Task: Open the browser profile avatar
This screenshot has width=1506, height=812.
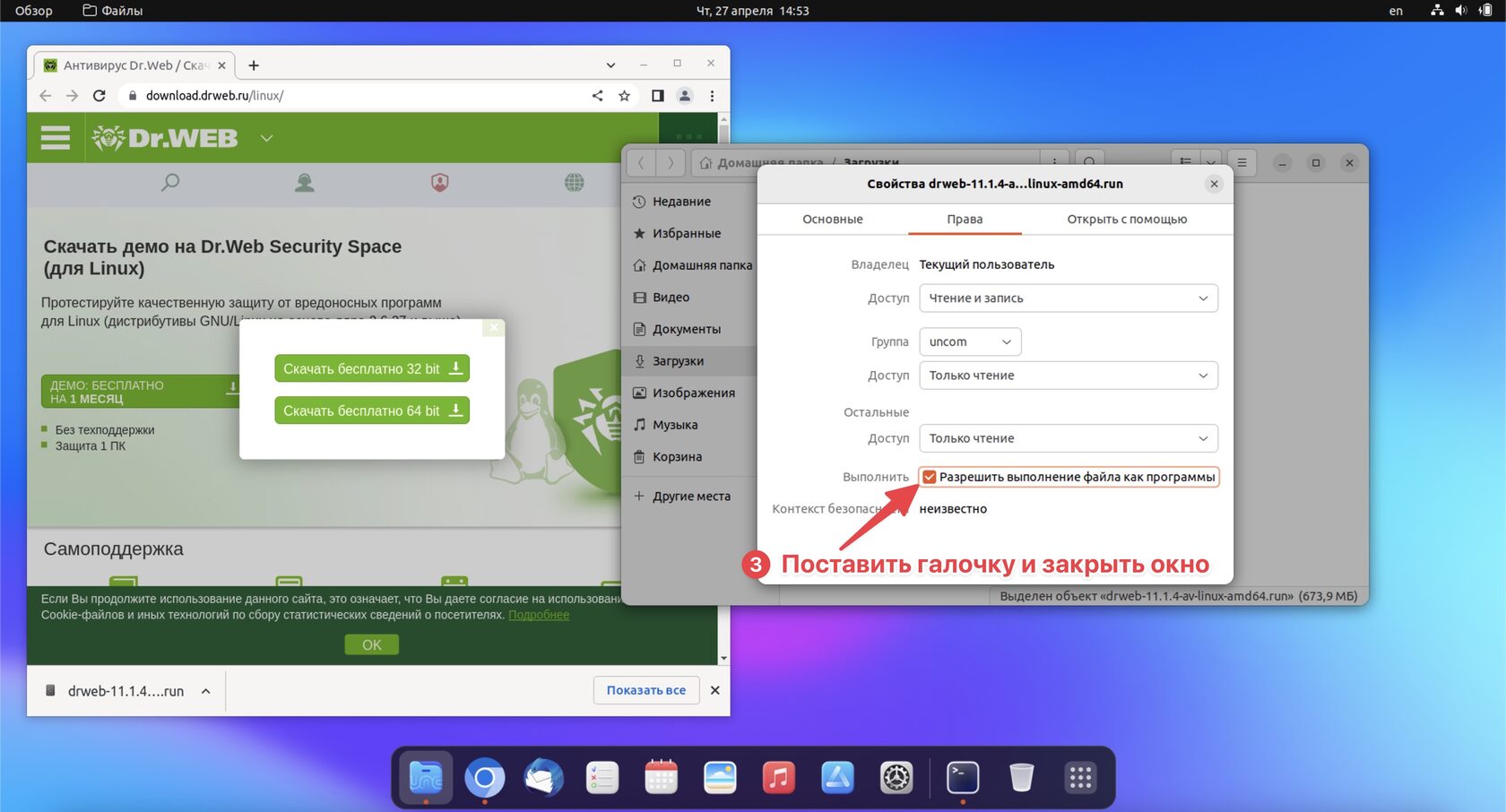Action: click(685, 96)
